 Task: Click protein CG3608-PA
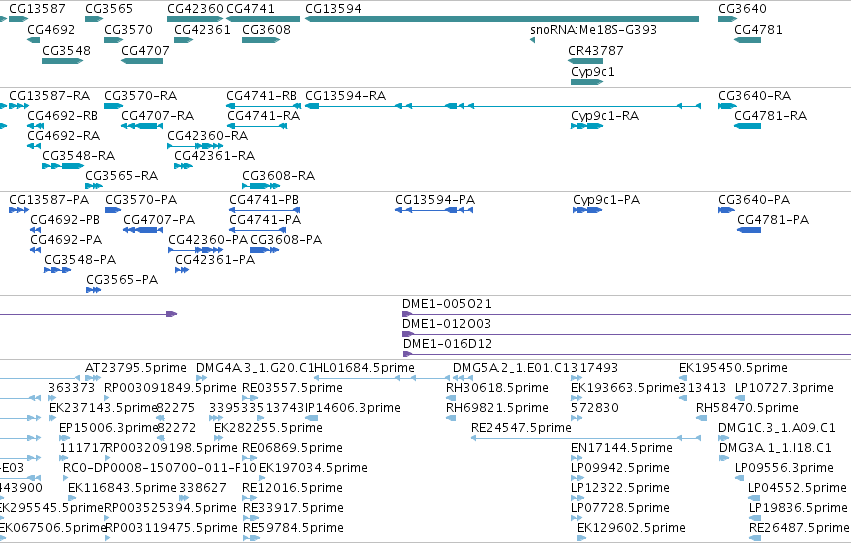pyautogui.click(x=264, y=250)
